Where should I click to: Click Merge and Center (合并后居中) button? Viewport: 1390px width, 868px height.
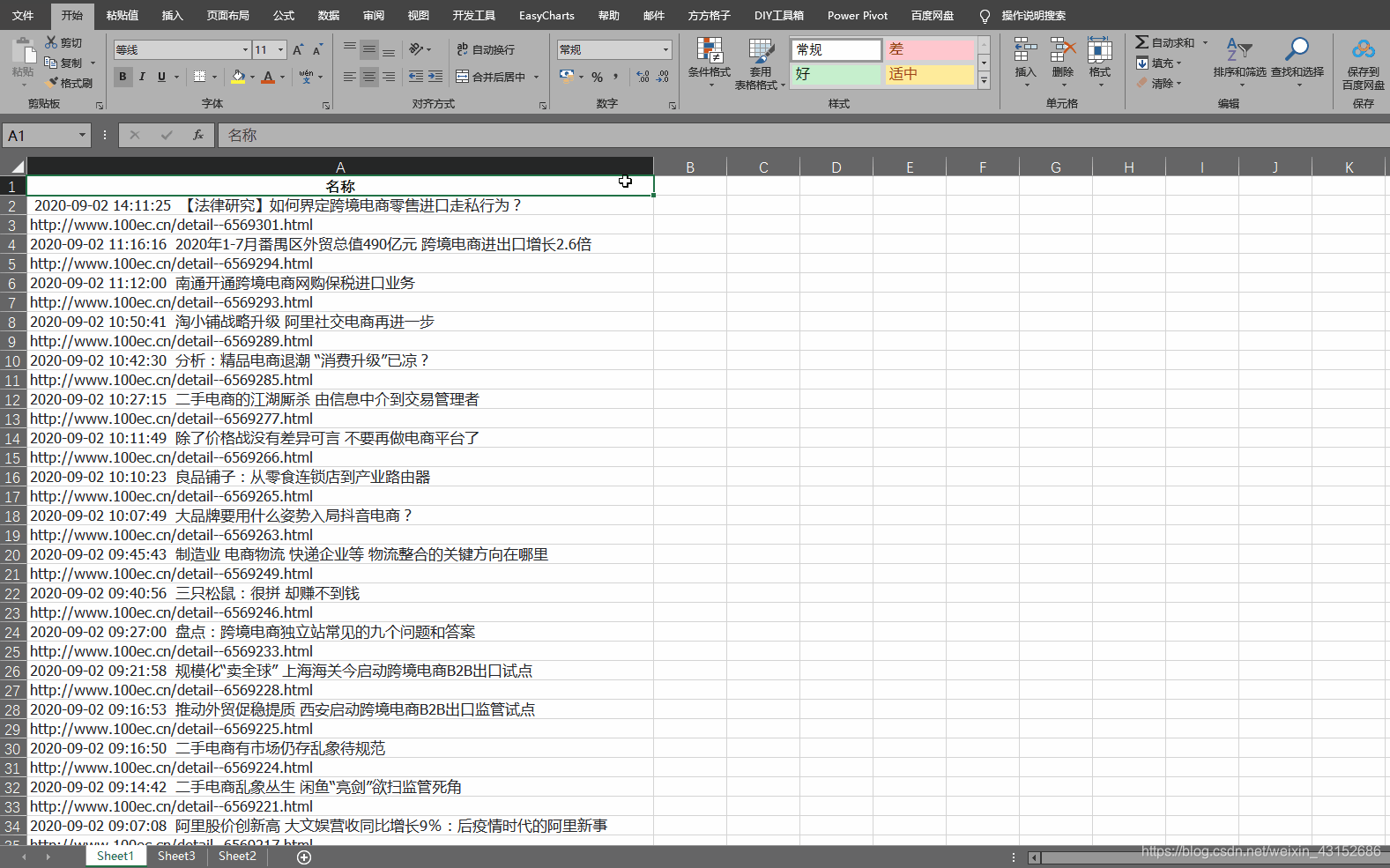pos(490,77)
